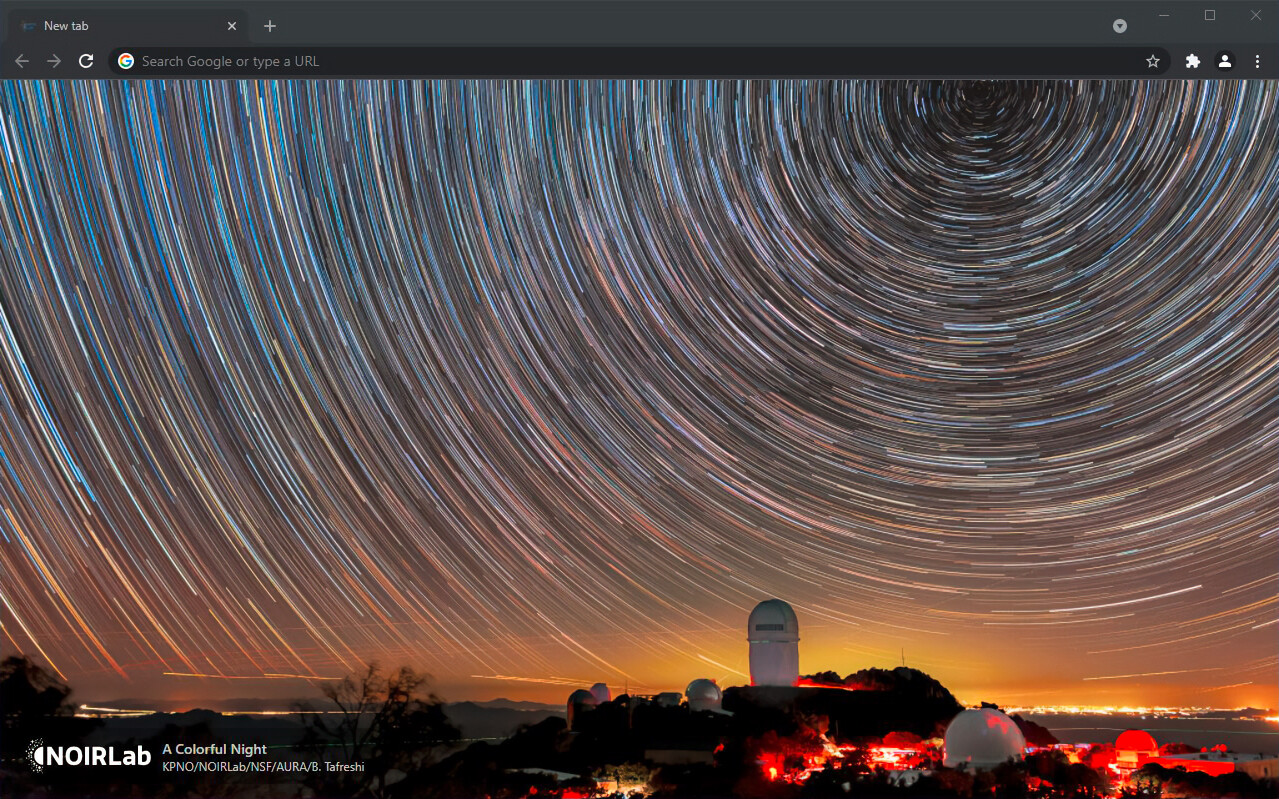Open the profile avatar menu
This screenshot has width=1279, height=799.
[x=1224, y=61]
